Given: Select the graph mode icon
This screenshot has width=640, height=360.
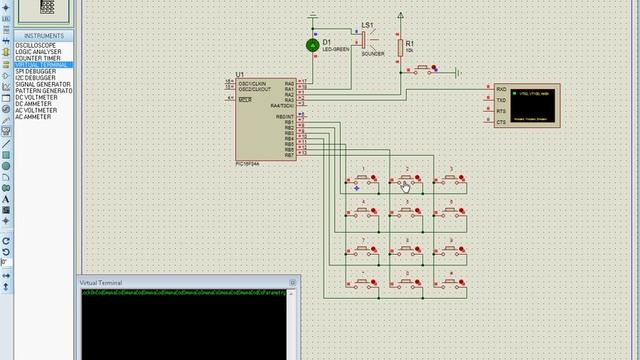Looking at the screenshot, I should pos(6,87).
